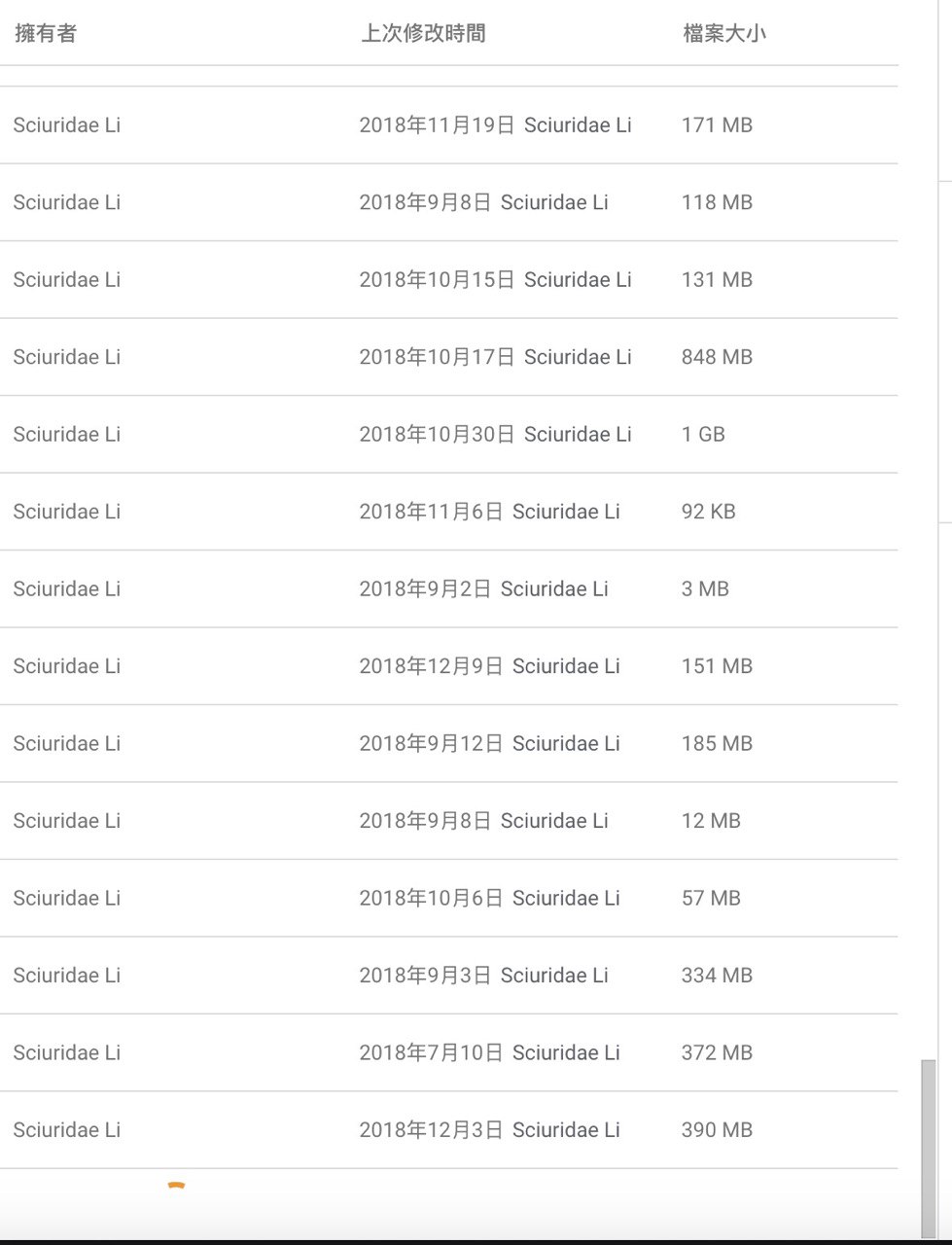The width and height of the screenshot is (952, 1245).
Task: Select the 92 KB file row
Action: point(448,512)
